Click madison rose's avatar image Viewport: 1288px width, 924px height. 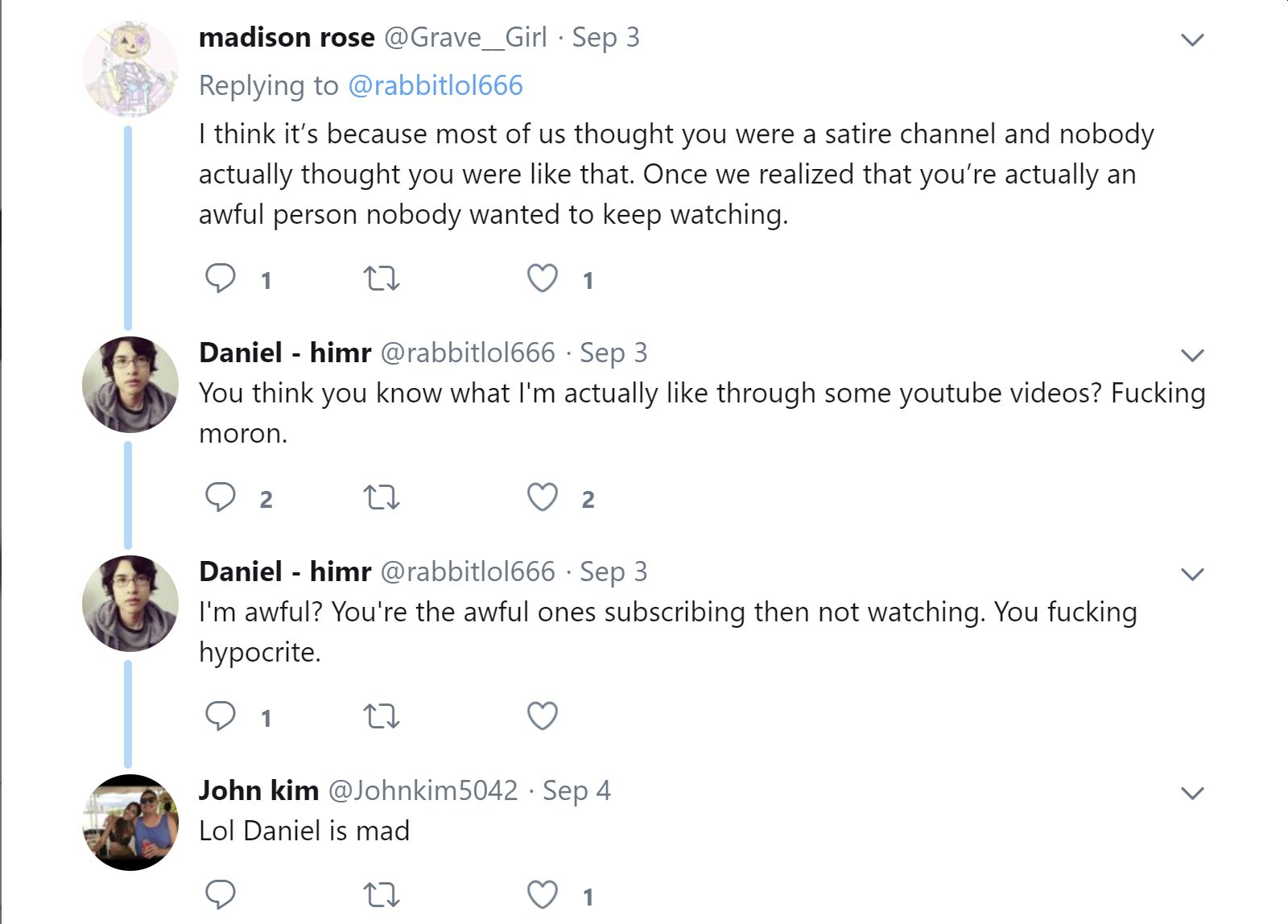pos(130,69)
